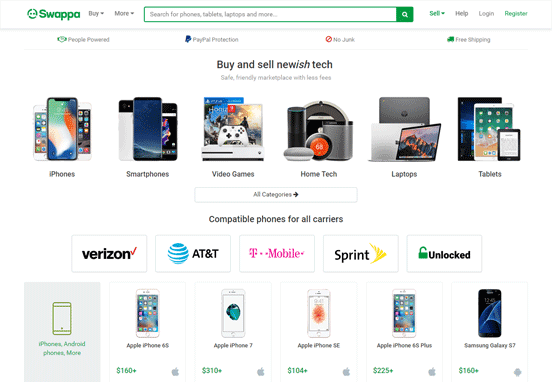
Task: Open the Swappa logo home link
Action: [54, 14]
